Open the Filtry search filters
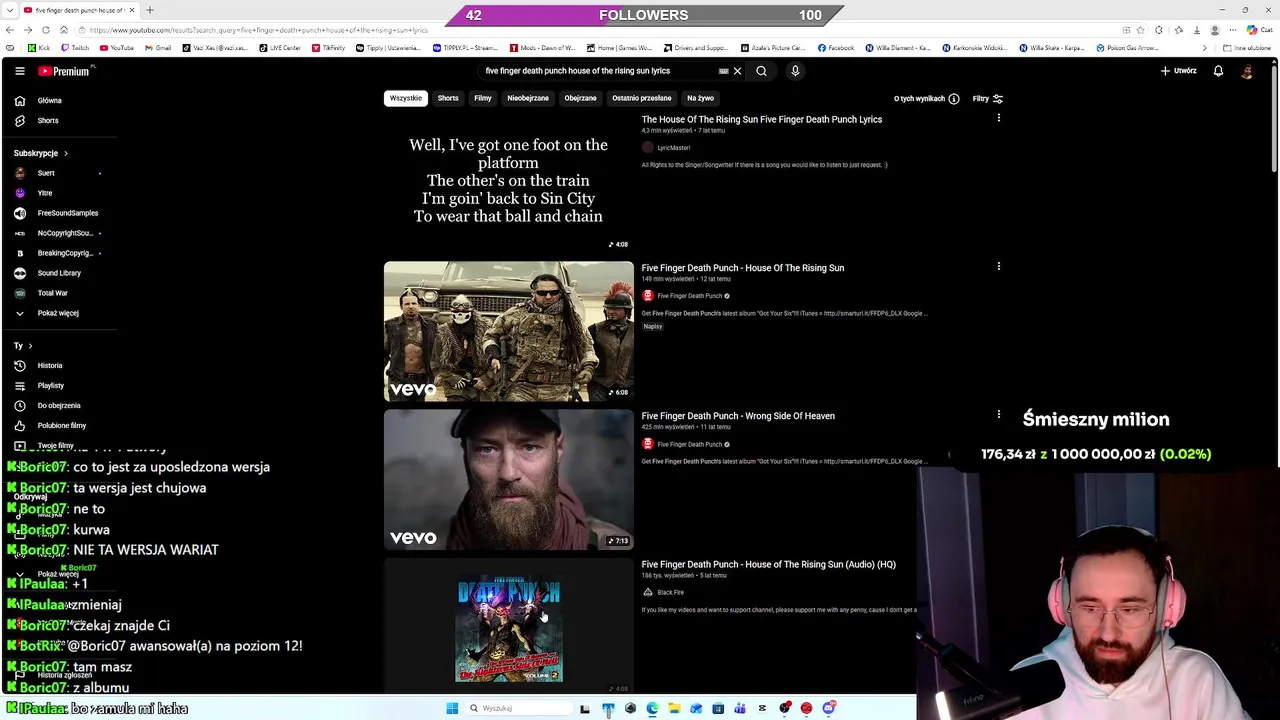Viewport: 1280px width, 720px height. (x=987, y=99)
